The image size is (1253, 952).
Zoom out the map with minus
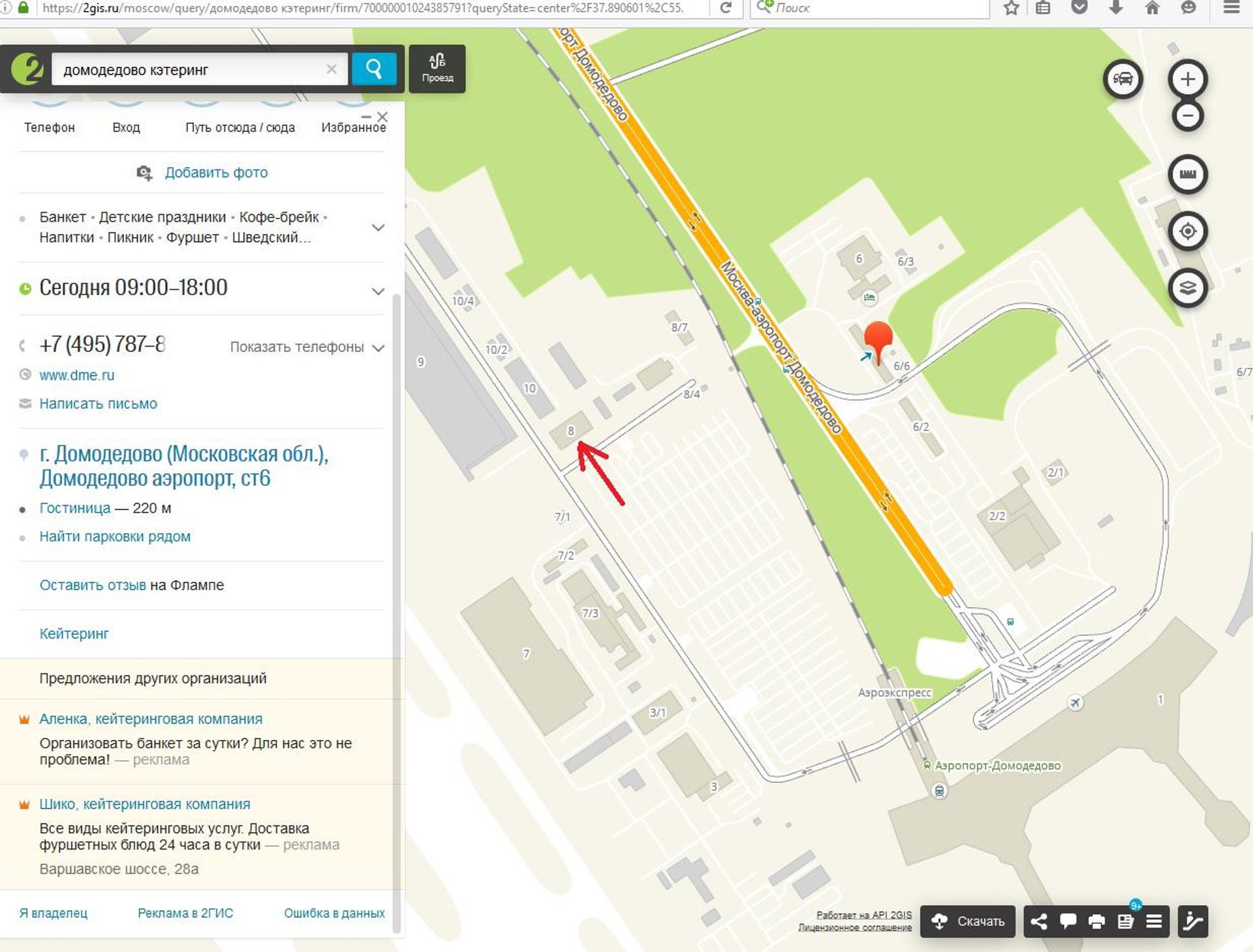(1188, 116)
